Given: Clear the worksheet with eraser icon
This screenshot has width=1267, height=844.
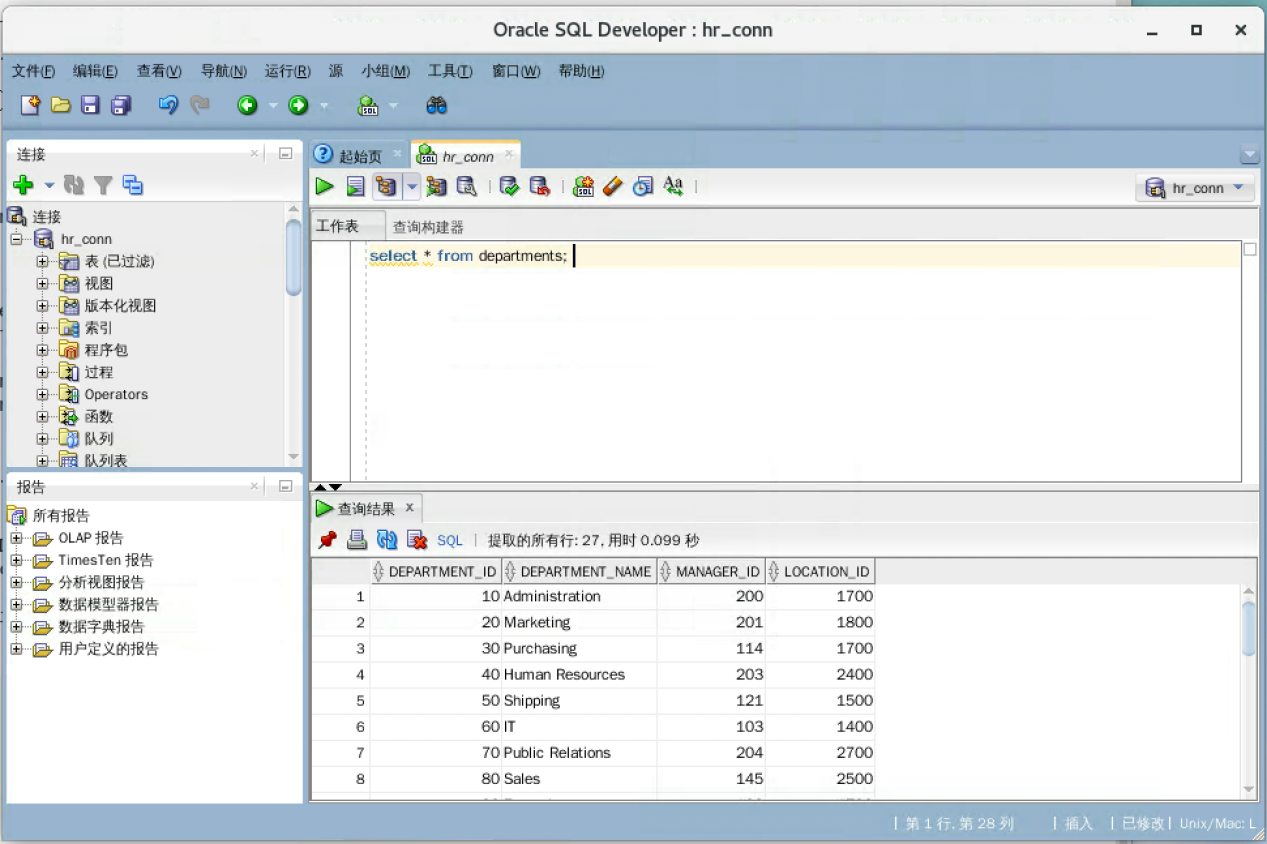Looking at the screenshot, I should (613, 186).
